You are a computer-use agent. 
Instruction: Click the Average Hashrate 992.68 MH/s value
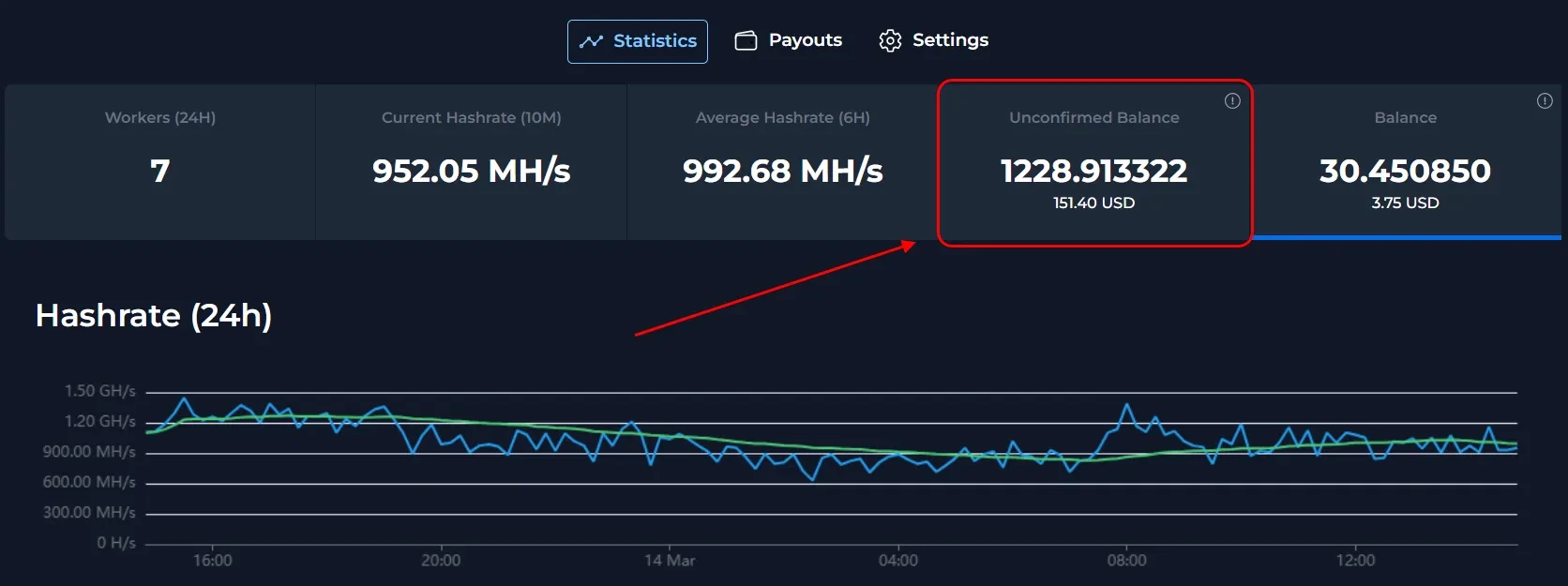point(782,171)
